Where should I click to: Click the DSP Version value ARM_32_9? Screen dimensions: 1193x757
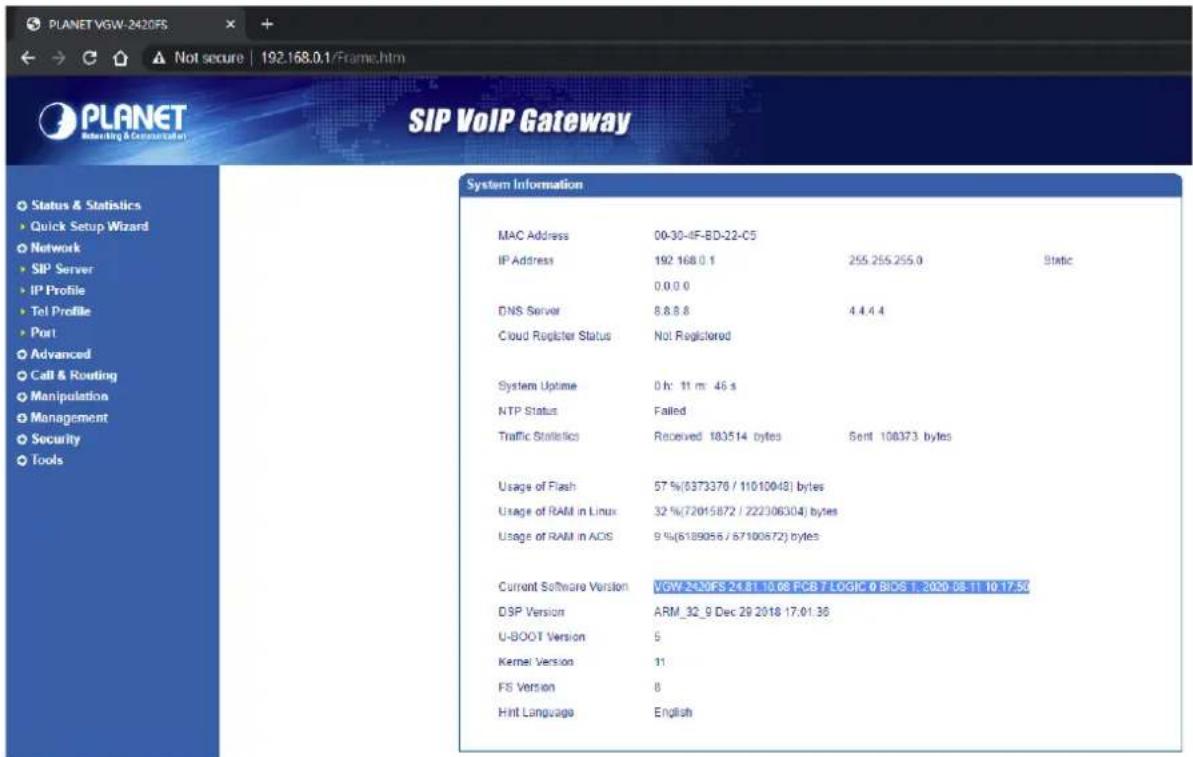742,612
